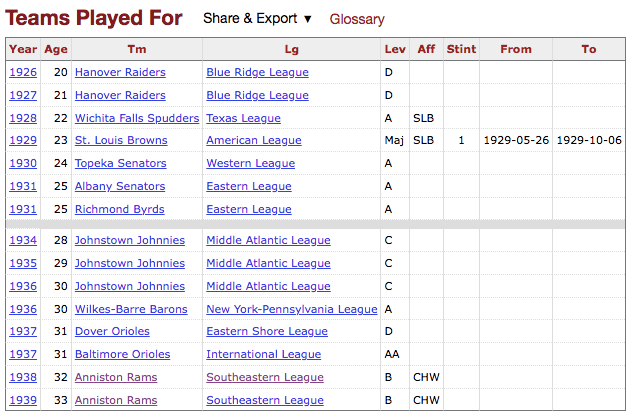
Task: Sort table by Year column header
Action: coord(23,49)
